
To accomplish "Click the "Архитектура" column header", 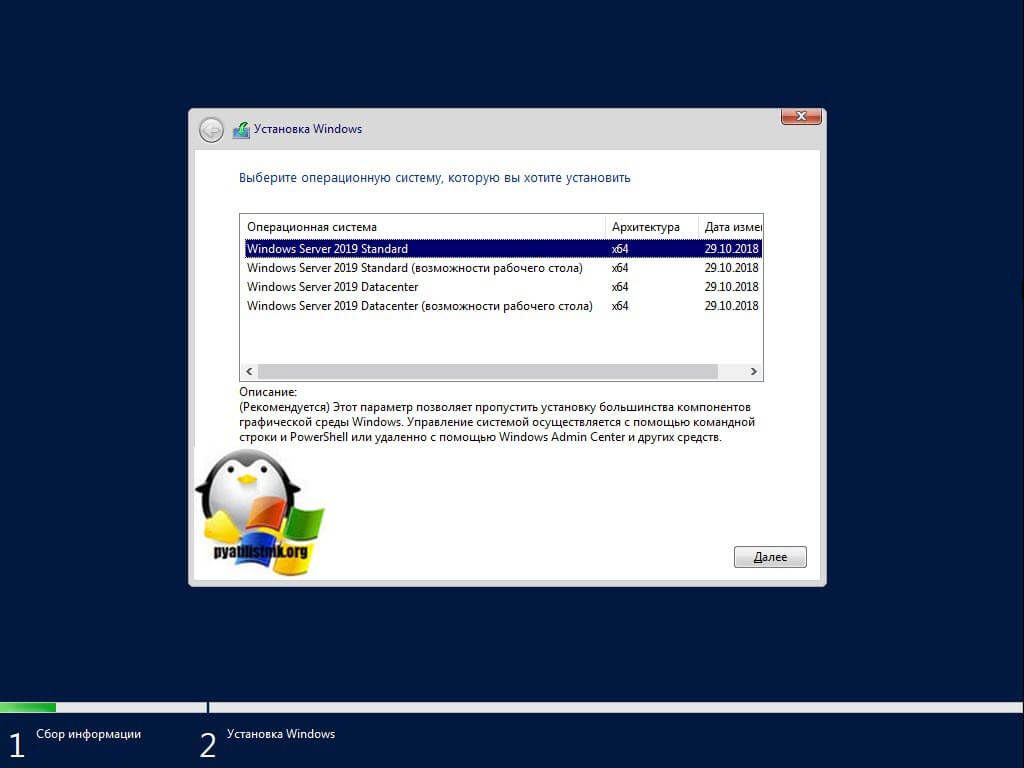I will (x=645, y=227).
